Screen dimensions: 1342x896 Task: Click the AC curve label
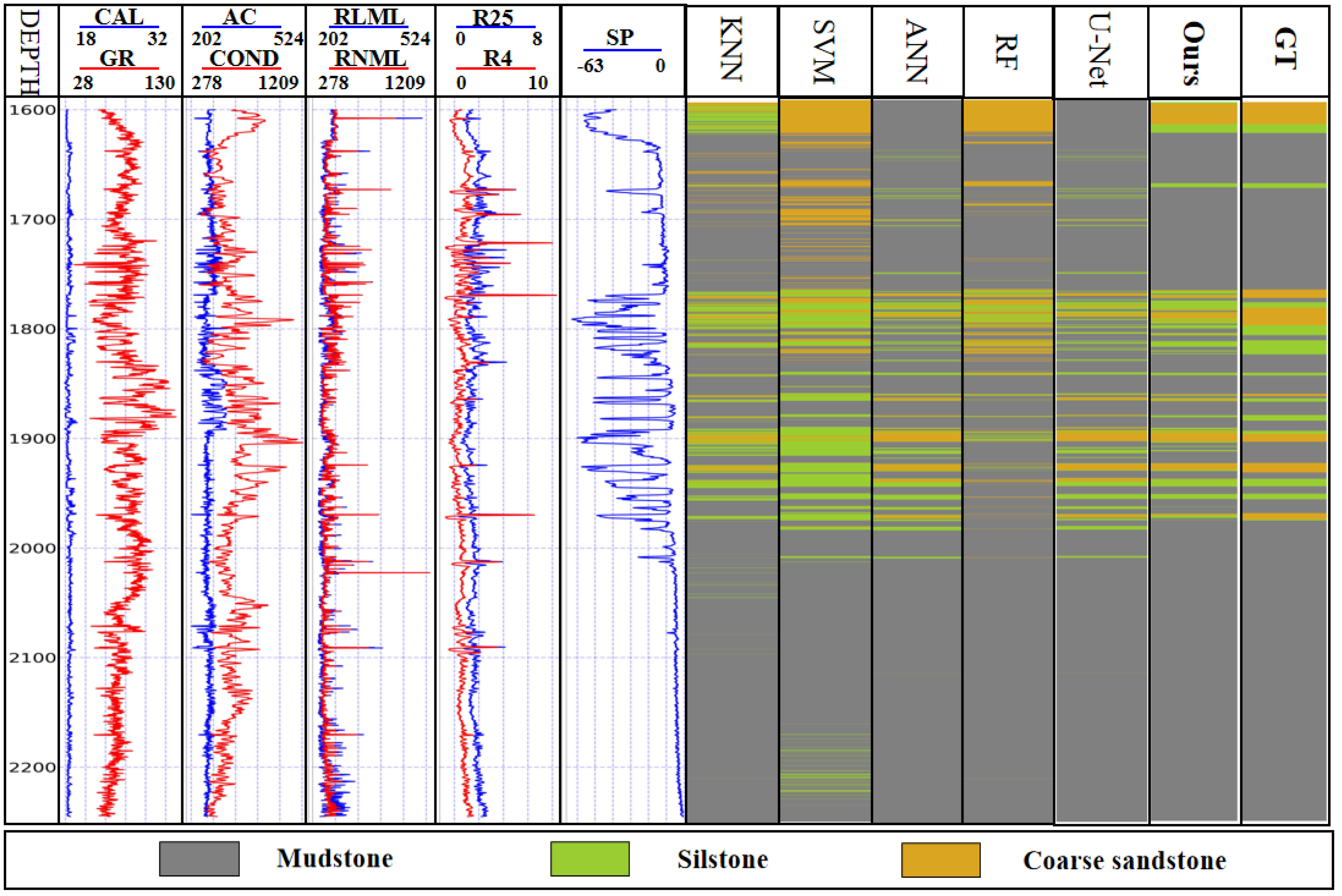(240, 17)
